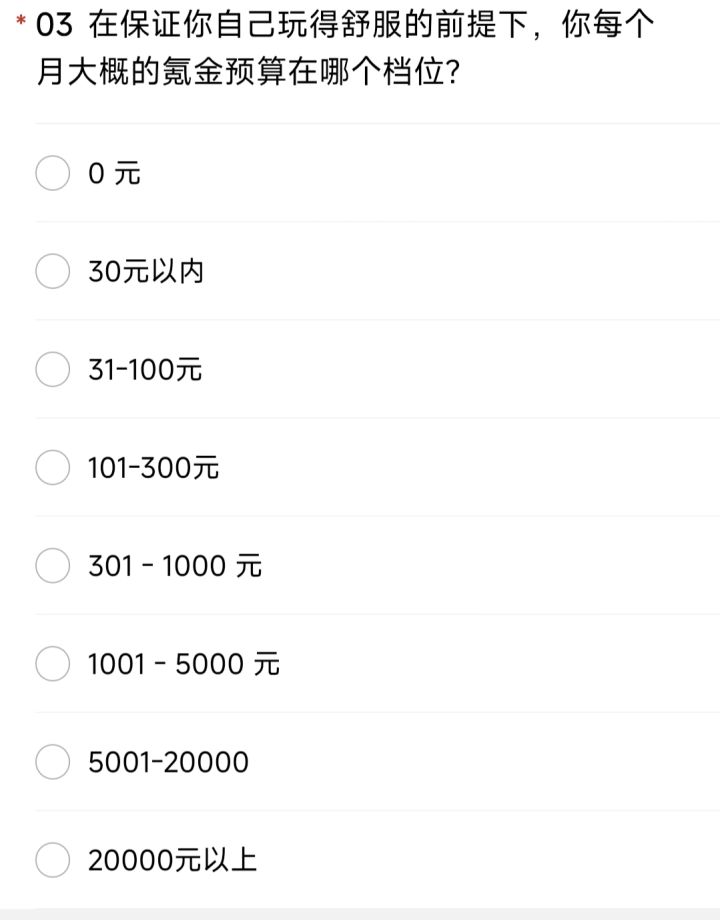The image size is (720, 920).
Task: Pick the 31-100元 radio circle
Action: pyautogui.click(x=52, y=369)
